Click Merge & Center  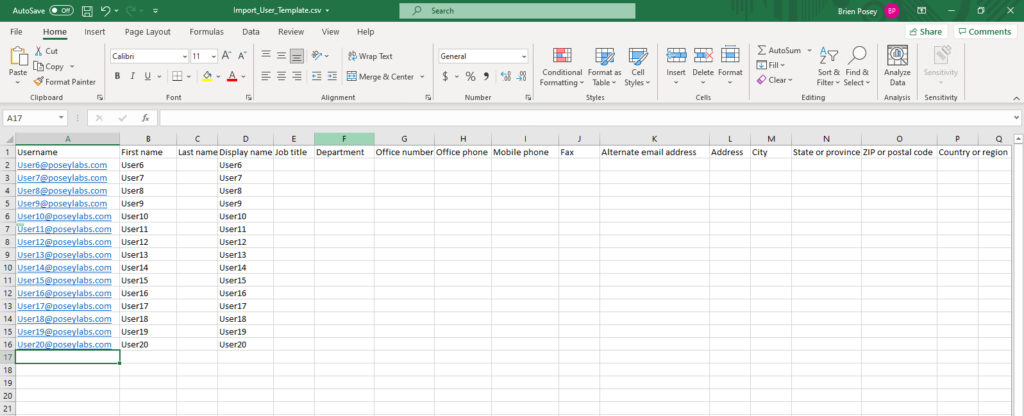pos(381,76)
